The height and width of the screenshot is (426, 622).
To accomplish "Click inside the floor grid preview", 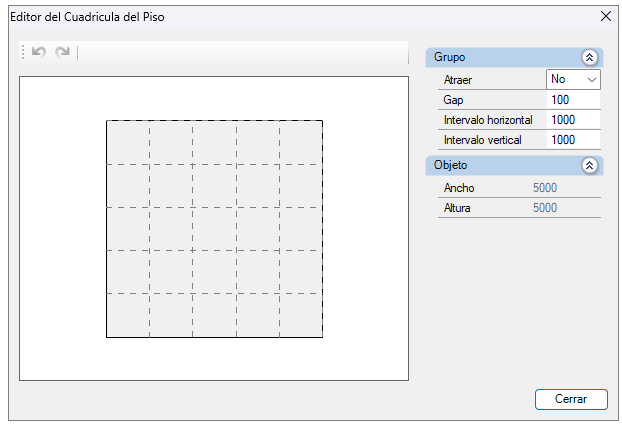I will 214,229.
